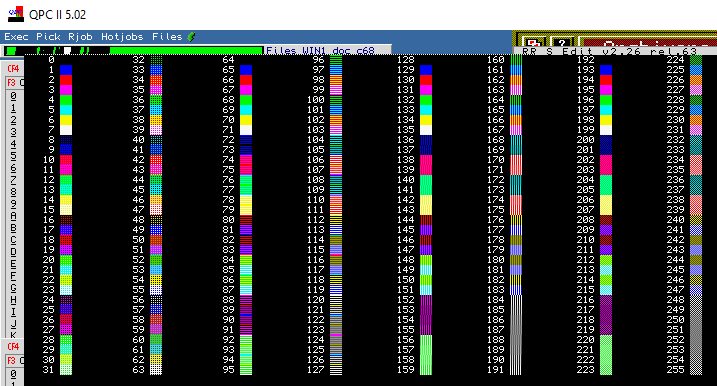Screen dimensions: 717x386
Task: Open the Files menu
Action: click(167, 37)
